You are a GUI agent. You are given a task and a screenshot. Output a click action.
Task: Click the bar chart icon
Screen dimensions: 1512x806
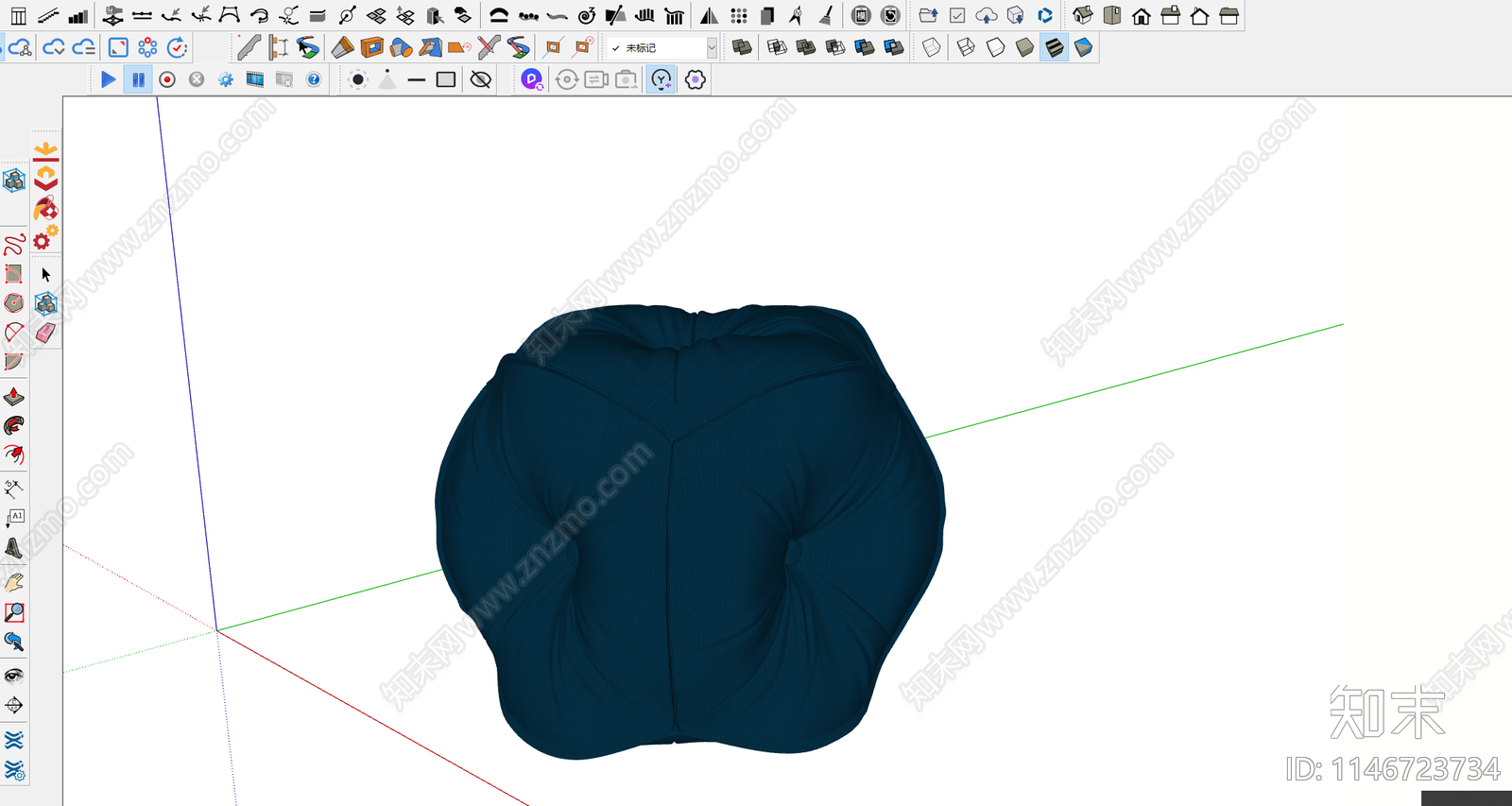77,16
